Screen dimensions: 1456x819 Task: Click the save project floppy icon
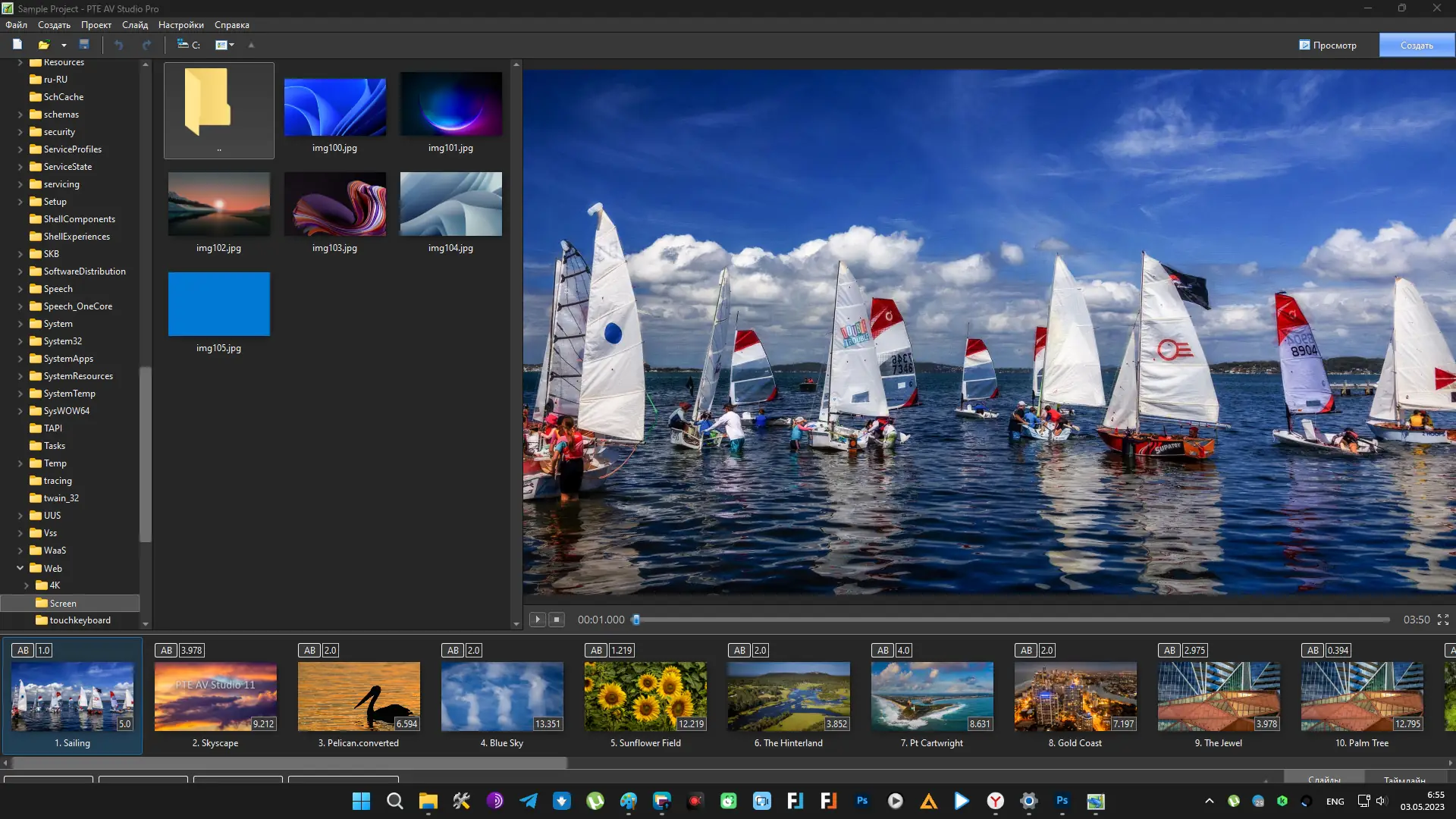(84, 45)
